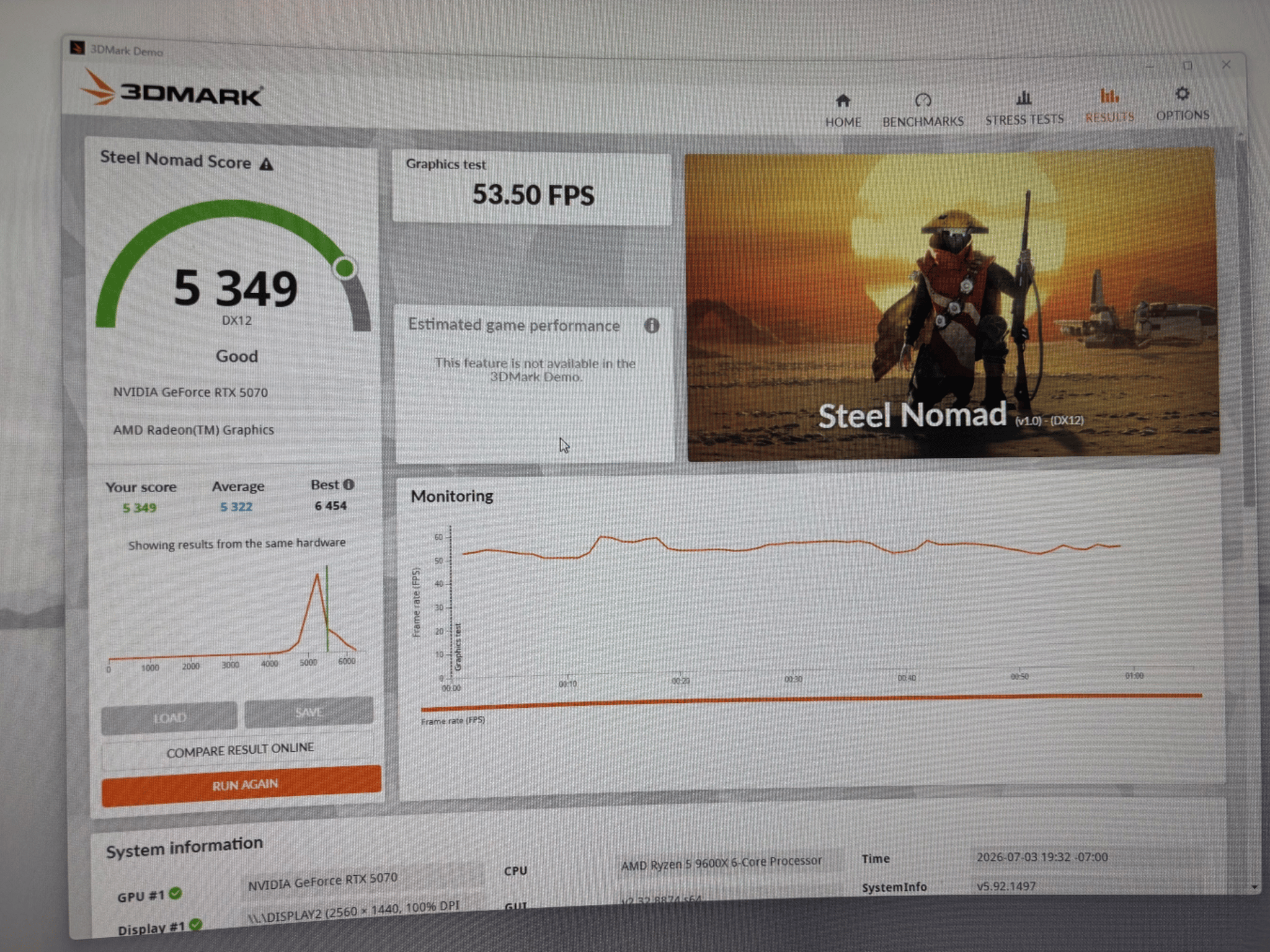This screenshot has height=952, width=1270.
Task: Click the SAVE button
Action: tap(309, 712)
